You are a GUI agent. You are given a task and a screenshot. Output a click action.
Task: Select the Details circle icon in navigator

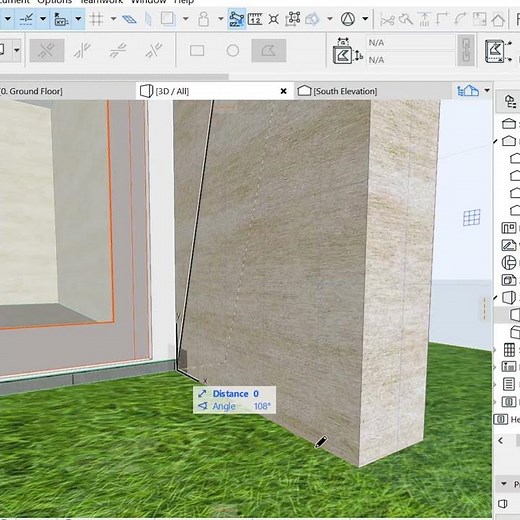point(509,263)
